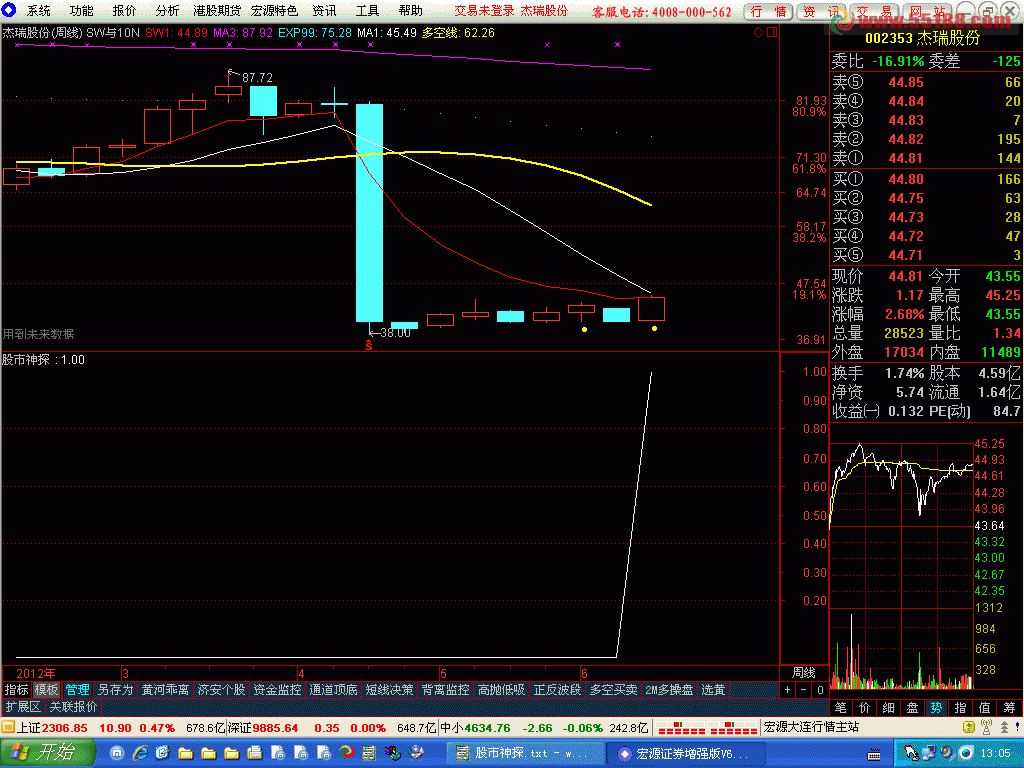
Task: Select the 价 tab in side panel
Action: [x=865, y=707]
